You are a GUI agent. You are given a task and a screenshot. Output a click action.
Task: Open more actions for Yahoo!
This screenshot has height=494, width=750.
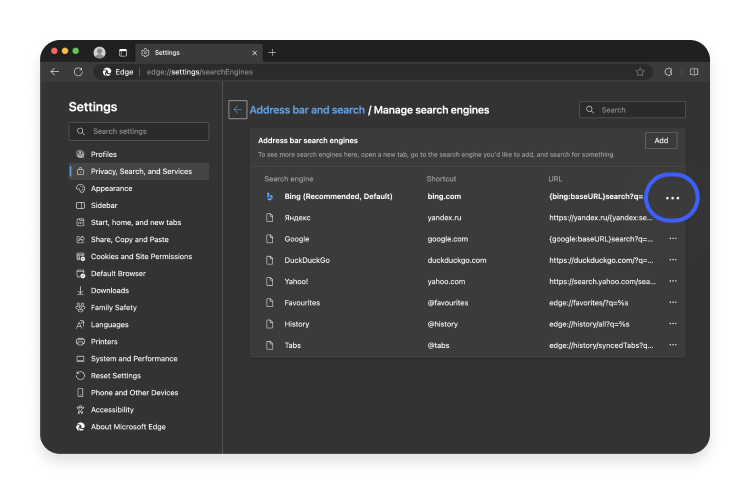click(673, 281)
